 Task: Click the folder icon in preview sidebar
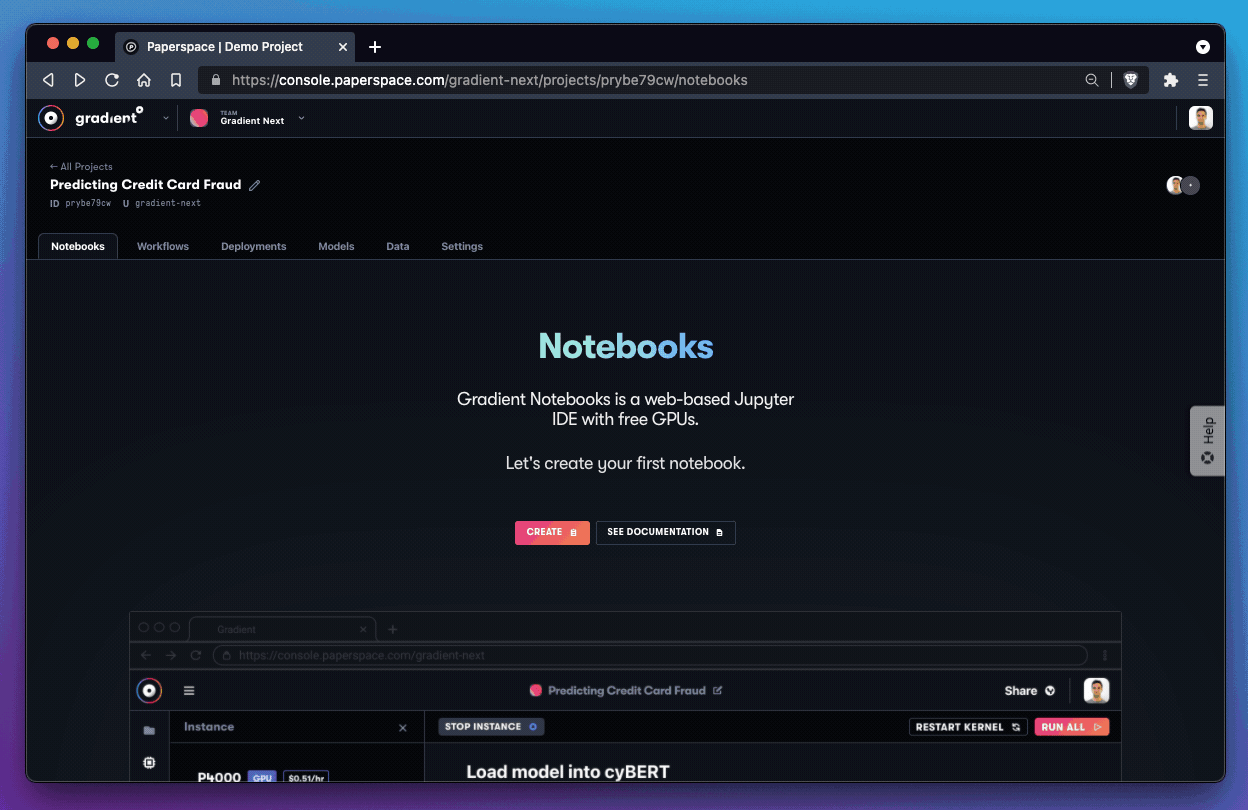click(149, 731)
